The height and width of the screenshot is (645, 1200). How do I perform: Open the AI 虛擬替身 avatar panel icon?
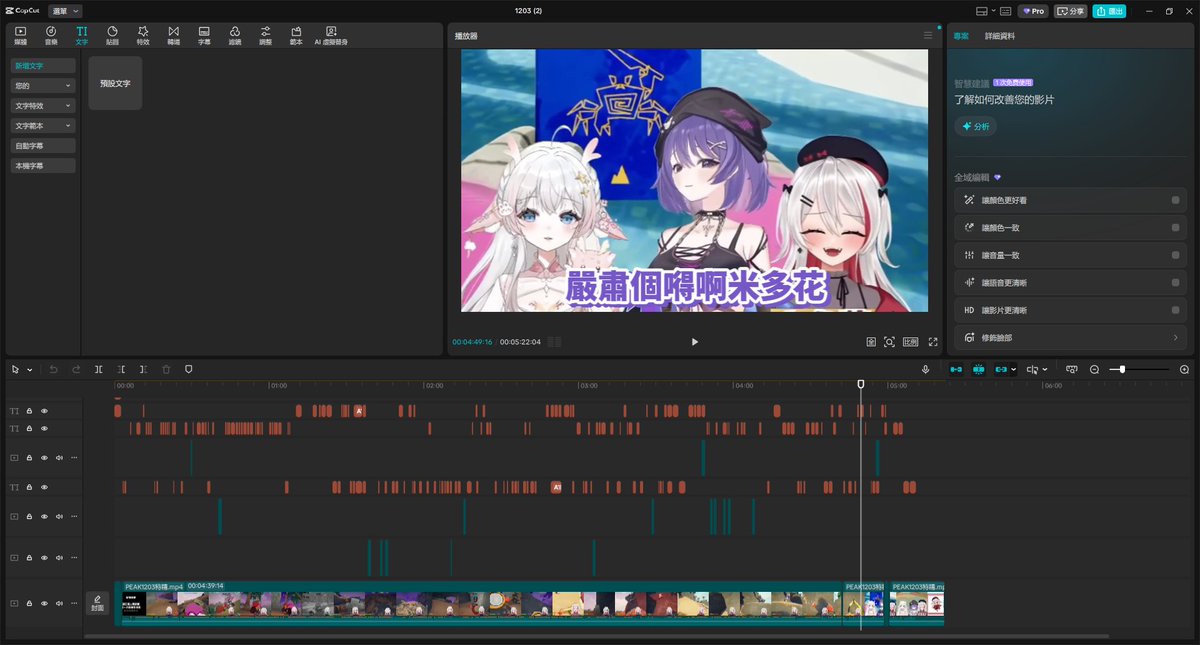pos(331,36)
